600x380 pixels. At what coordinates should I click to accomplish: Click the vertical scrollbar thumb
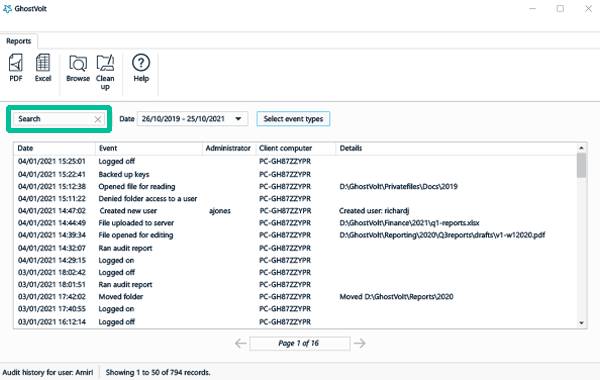[x=581, y=165]
